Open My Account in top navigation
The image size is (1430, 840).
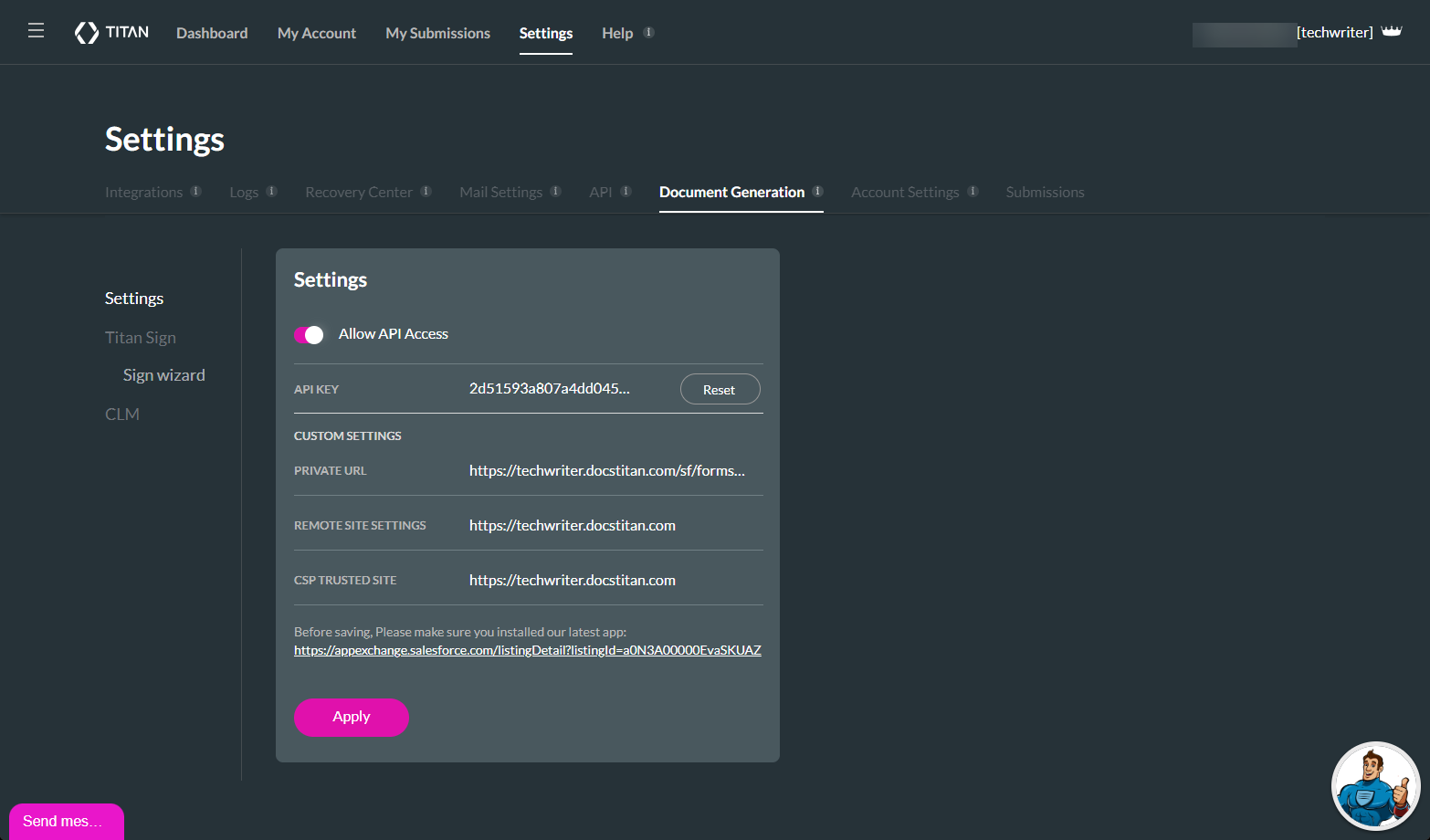[x=317, y=33]
